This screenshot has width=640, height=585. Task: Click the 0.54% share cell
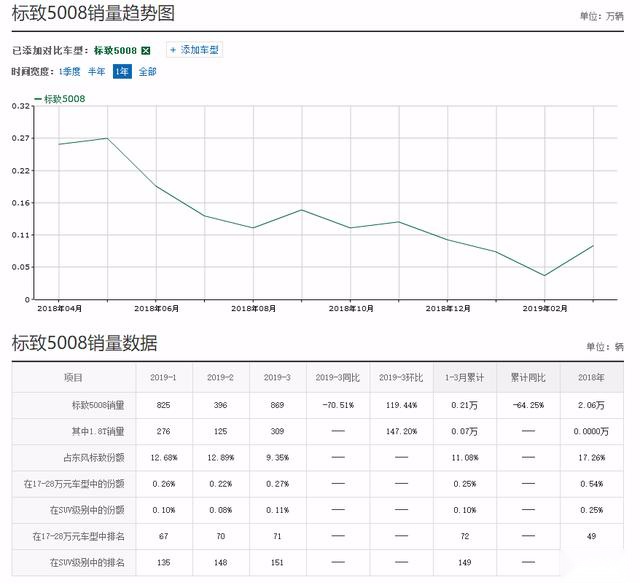pos(591,484)
